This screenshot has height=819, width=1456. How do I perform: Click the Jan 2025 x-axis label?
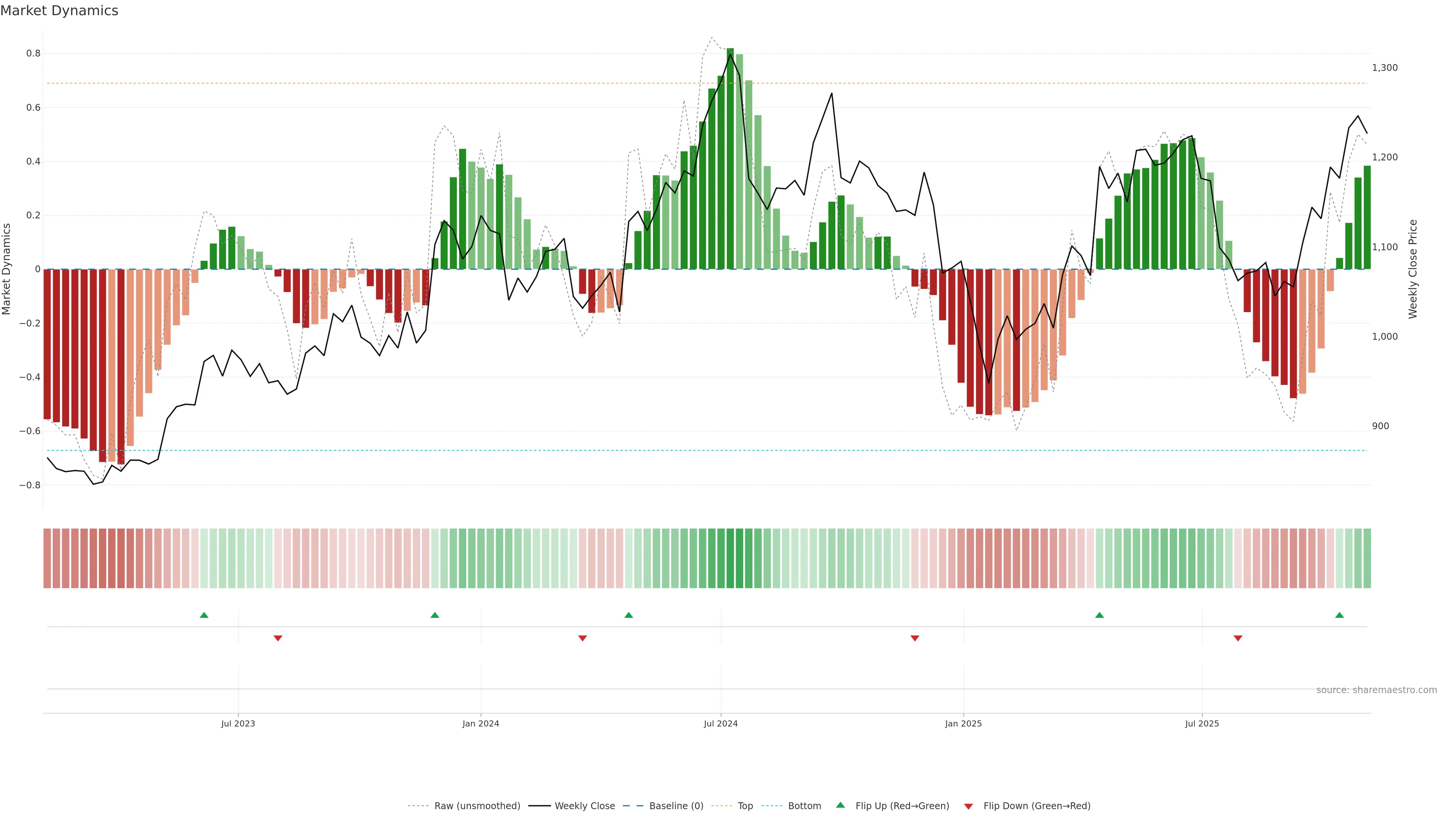point(963,723)
